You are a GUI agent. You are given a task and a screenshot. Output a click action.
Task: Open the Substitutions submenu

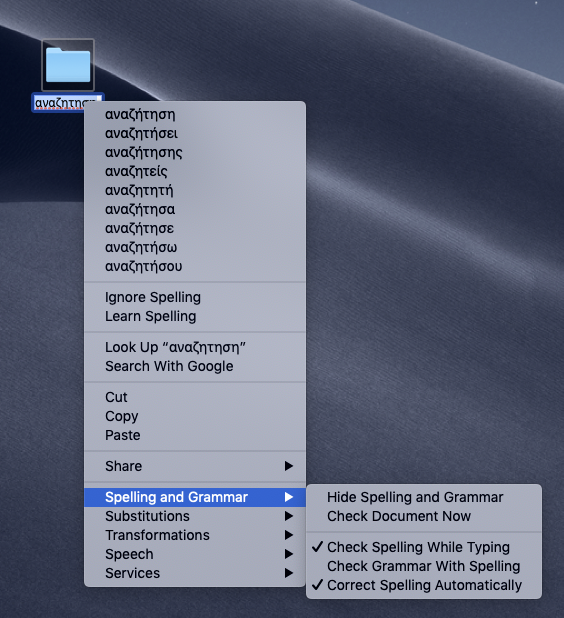click(x=195, y=516)
